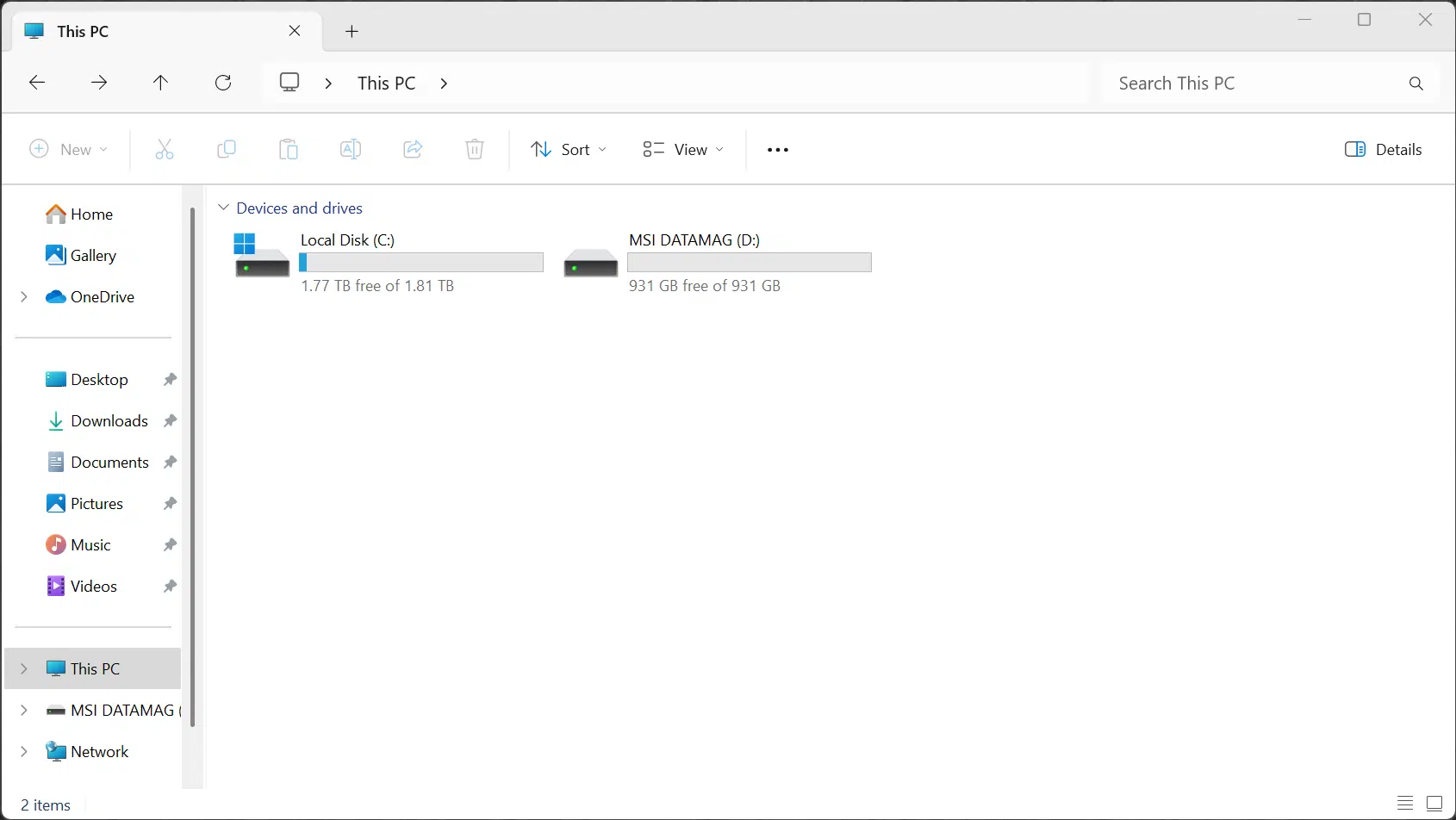The height and width of the screenshot is (820, 1456).
Task: Refresh the This PC view
Action: click(x=223, y=83)
